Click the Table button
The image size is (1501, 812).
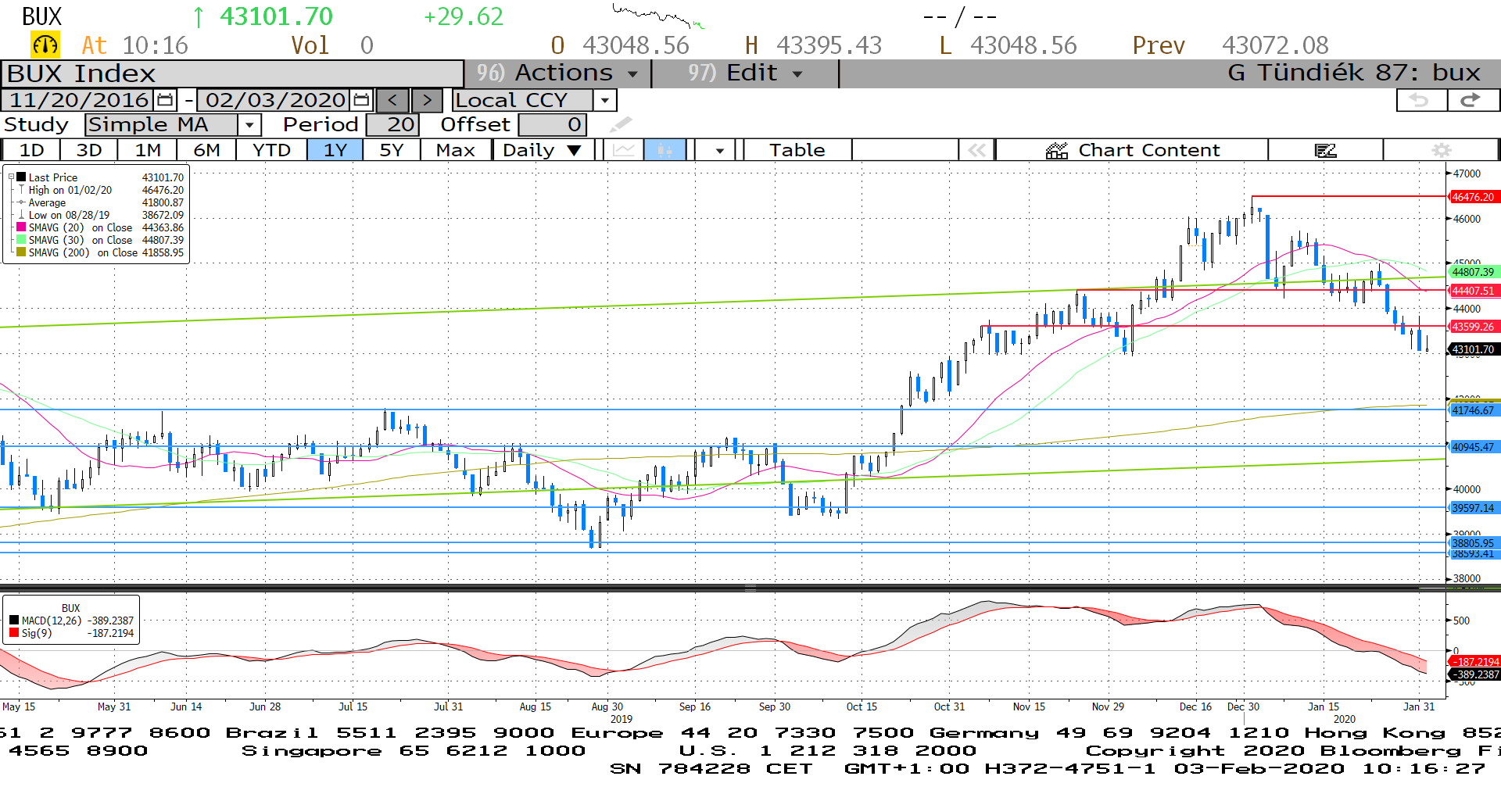click(x=797, y=150)
